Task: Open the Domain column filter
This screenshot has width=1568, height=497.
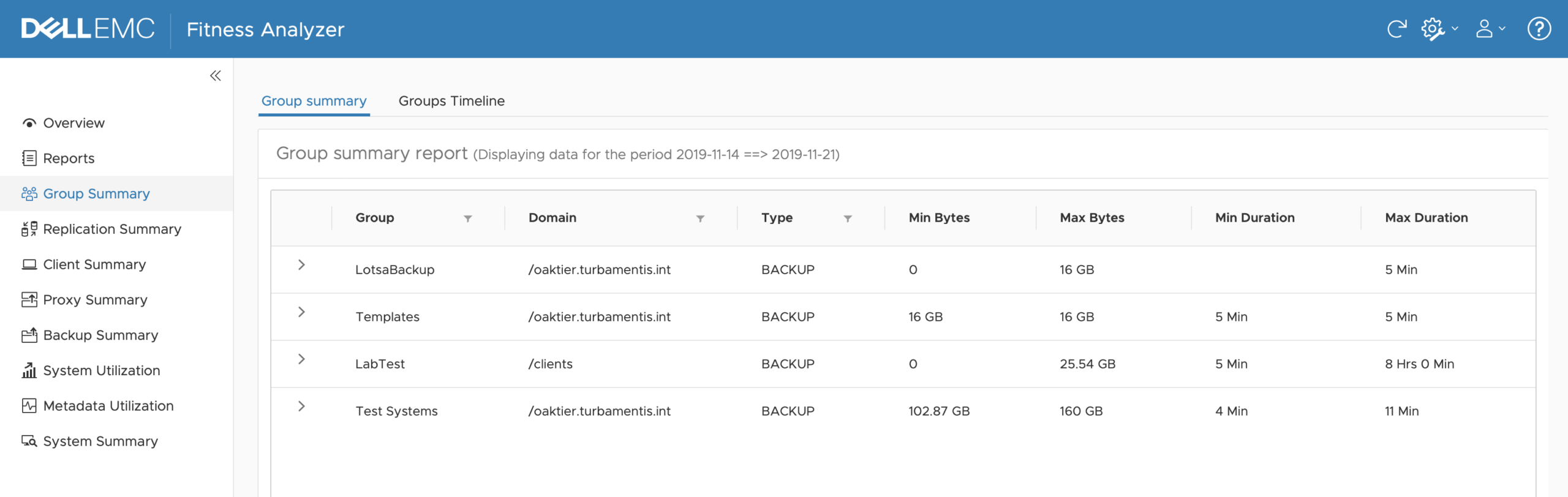Action: tap(700, 219)
